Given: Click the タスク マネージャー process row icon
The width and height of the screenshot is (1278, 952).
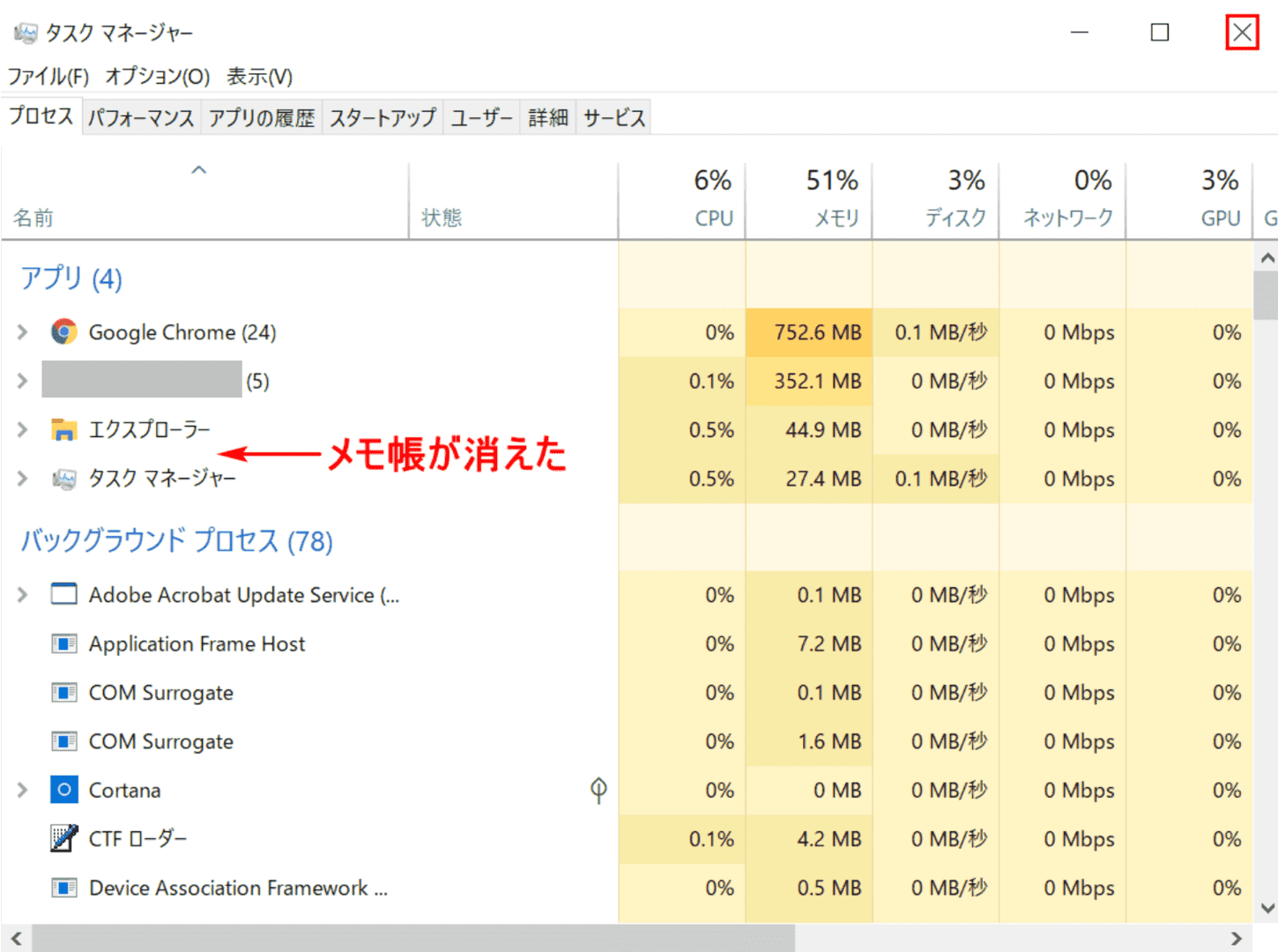Looking at the screenshot, I should pyautogui.click(x=63, y=479).
